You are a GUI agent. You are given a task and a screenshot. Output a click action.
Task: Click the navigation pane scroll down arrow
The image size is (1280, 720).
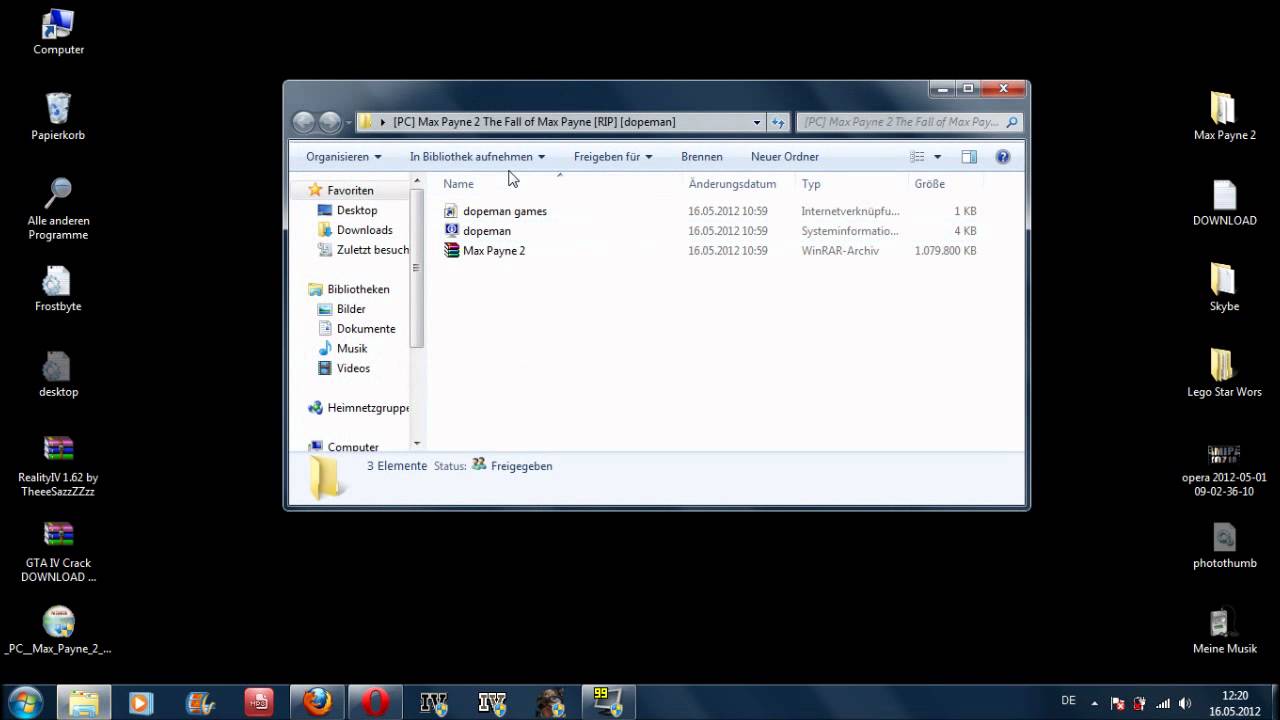(x=417, y=443)
